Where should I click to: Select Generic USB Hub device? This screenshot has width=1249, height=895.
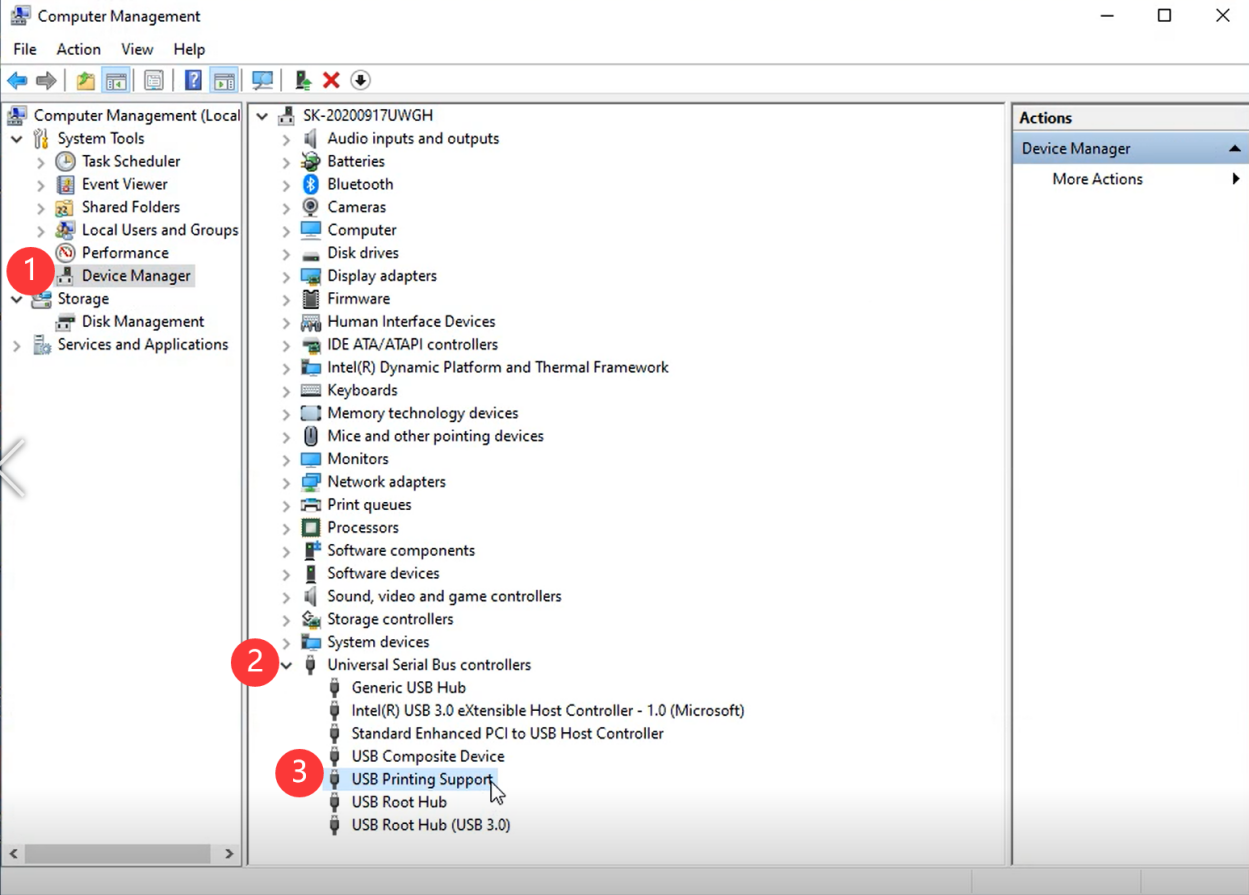(408, 688)
